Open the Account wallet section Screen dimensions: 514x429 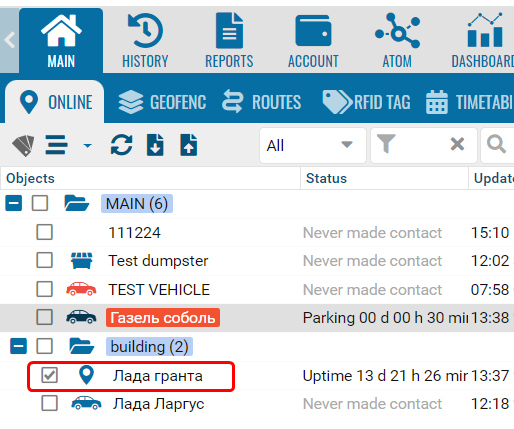tap(313, 41)
